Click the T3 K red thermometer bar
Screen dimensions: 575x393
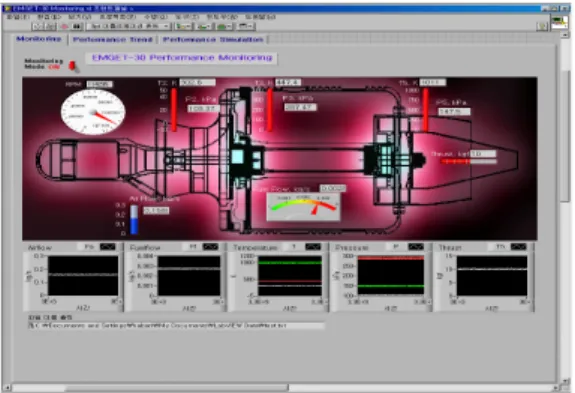pyautogui.click(x=270, y=109)
